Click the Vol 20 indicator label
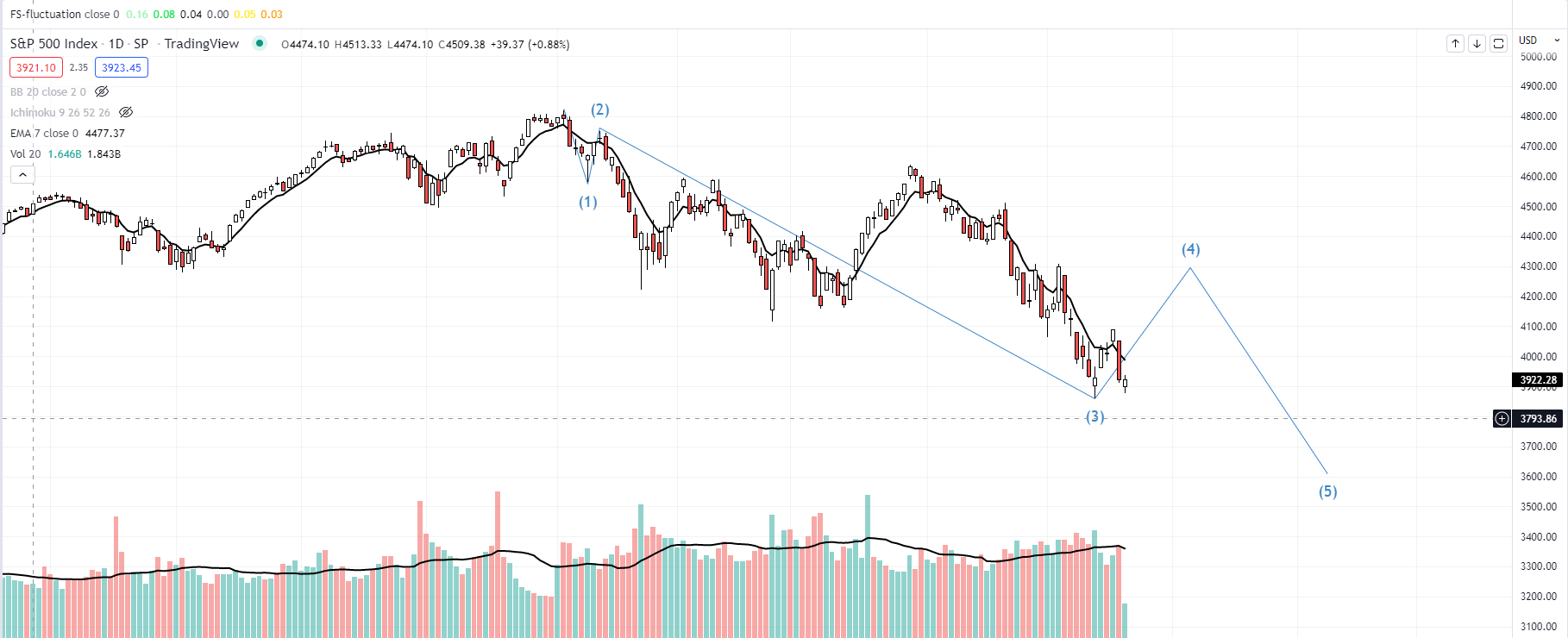 click(x=24, y=153)
